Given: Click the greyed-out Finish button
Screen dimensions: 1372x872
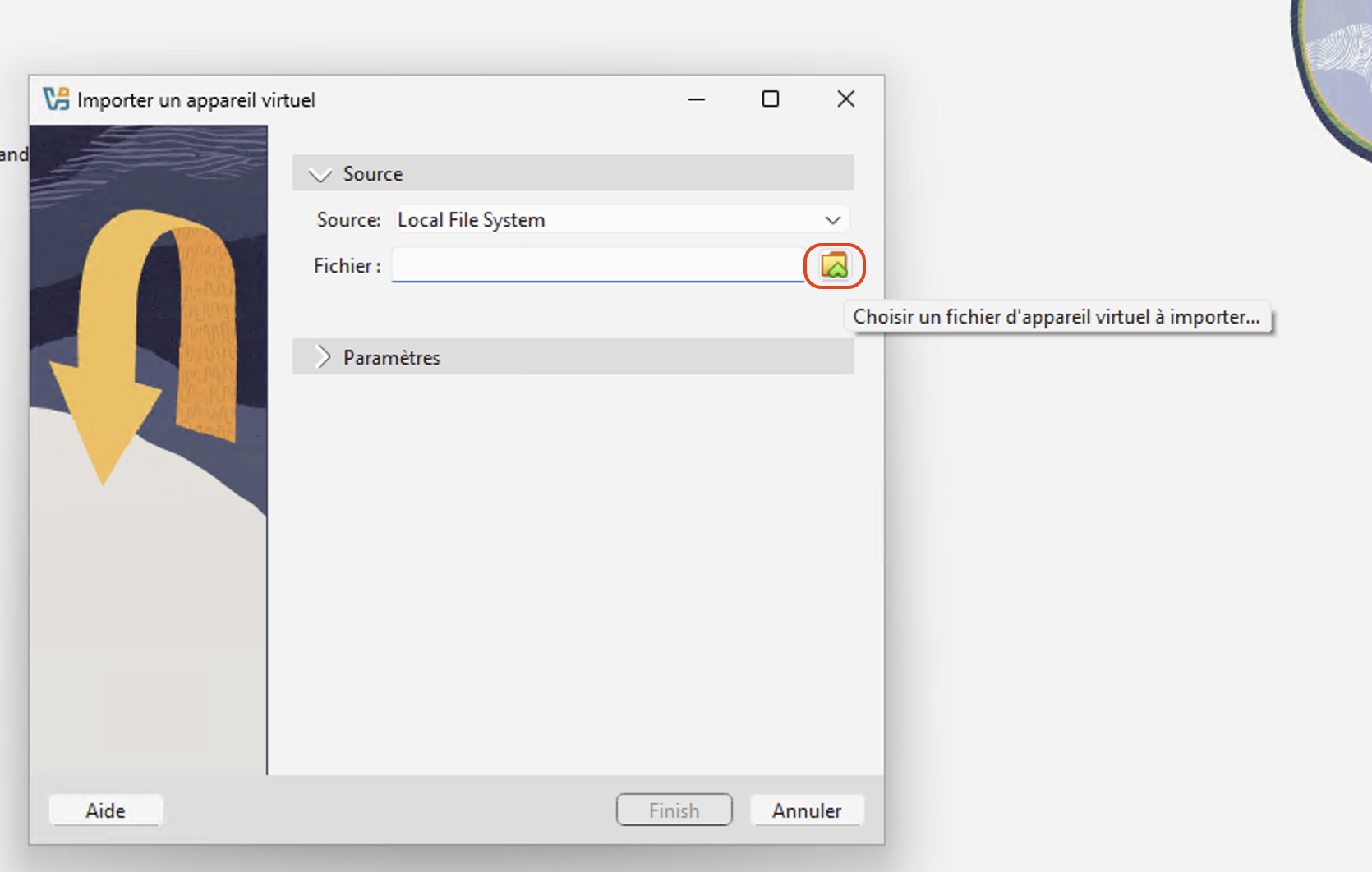Looking at the screenshot, I should pyautogui.click(x=674, y=810).
